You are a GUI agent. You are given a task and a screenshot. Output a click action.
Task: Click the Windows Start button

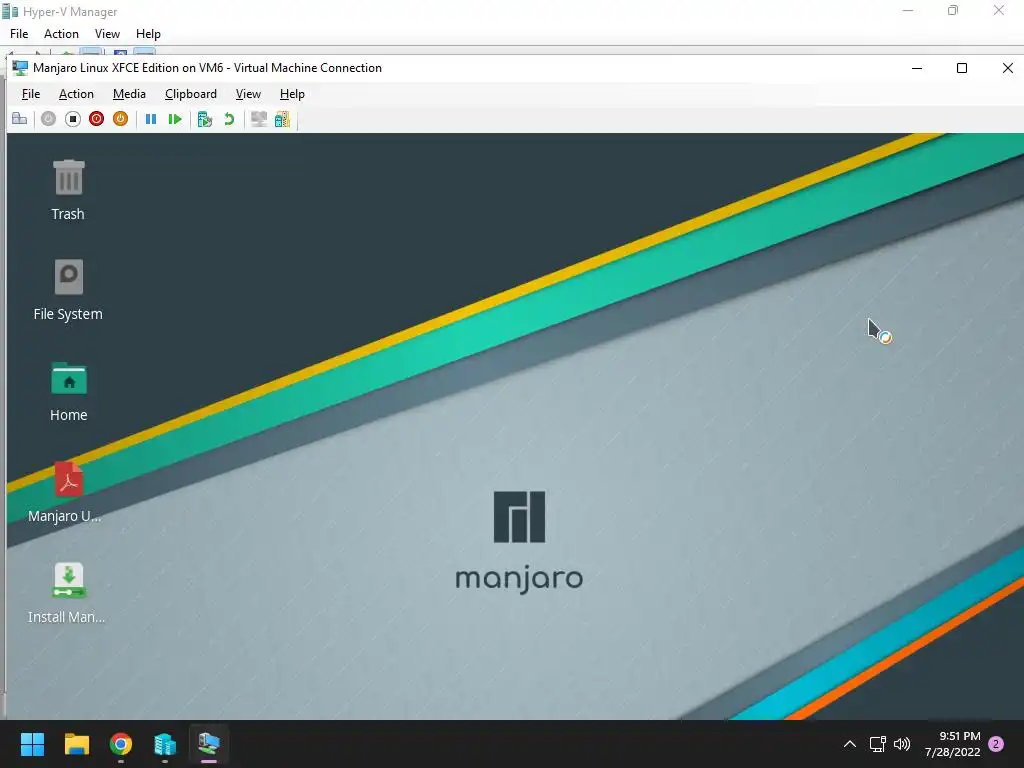[x=32, y=744]
